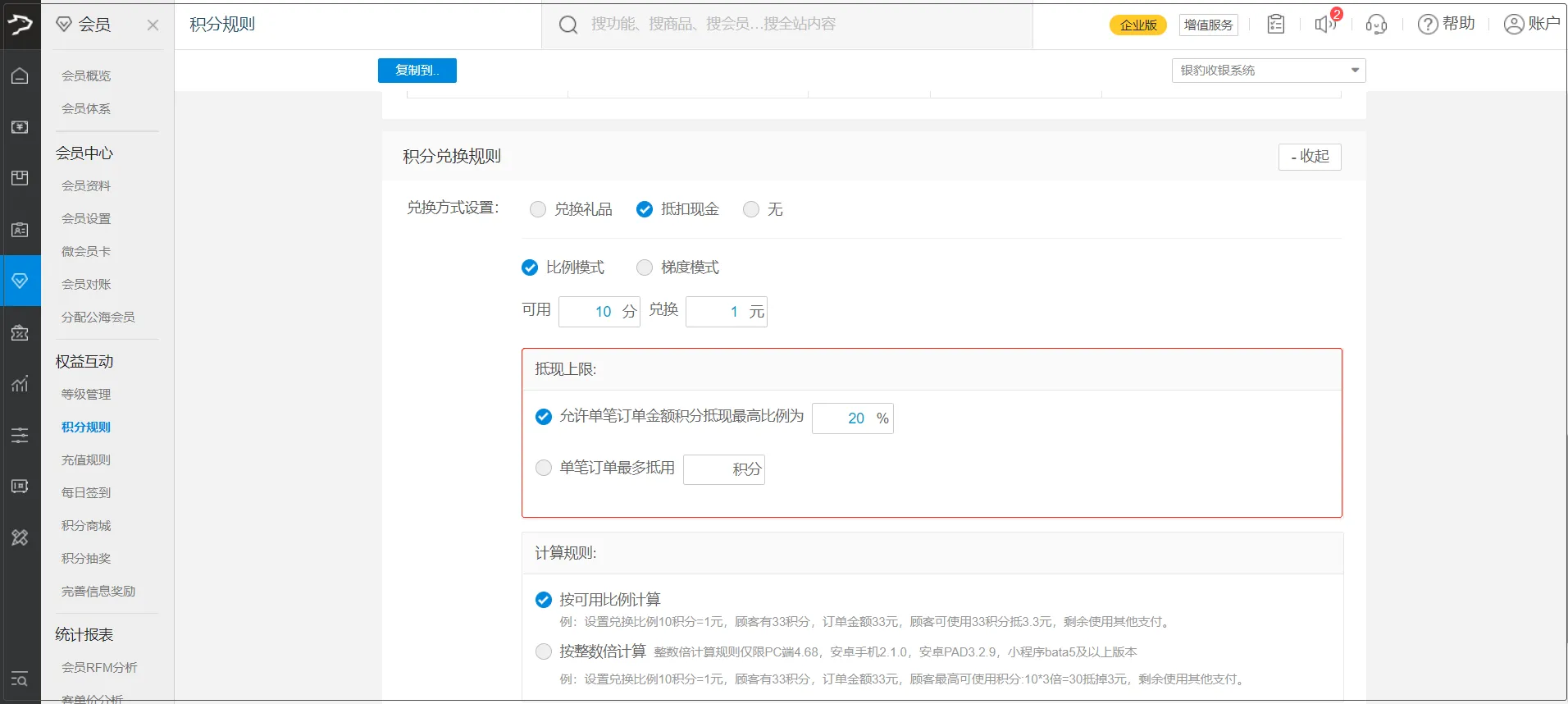Open the 银豹收银系统 dropdown
Screen dimensions: 1568x704
[1268, 71]
